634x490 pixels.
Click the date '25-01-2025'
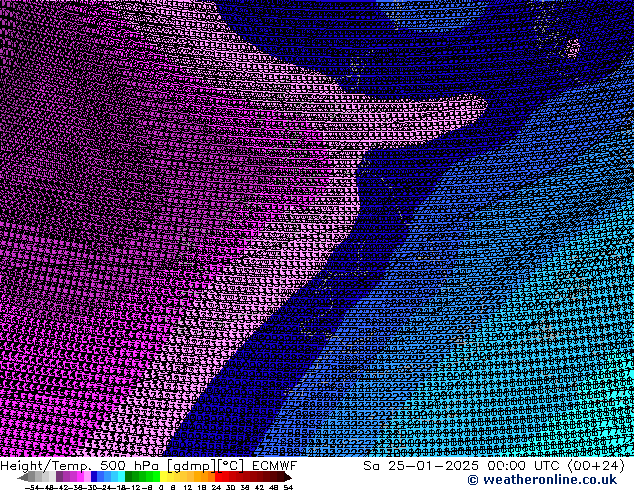(x=433, y=466)
